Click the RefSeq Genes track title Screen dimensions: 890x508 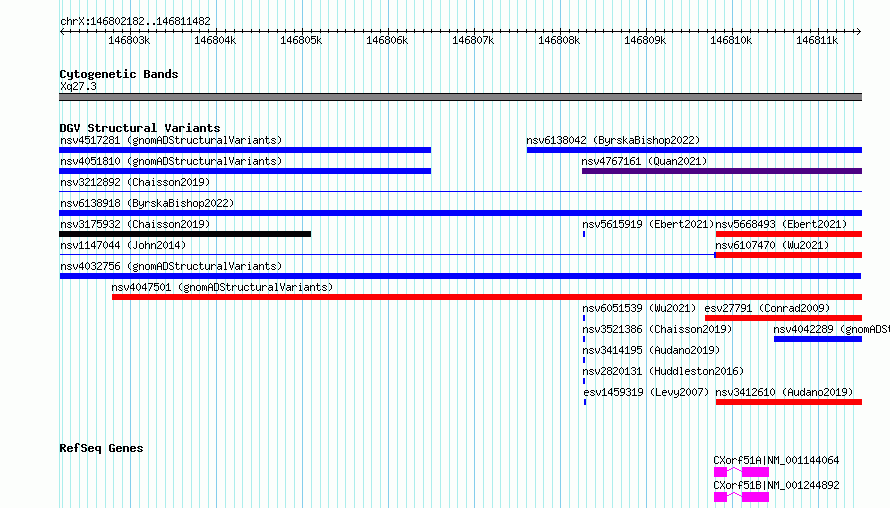101,448
